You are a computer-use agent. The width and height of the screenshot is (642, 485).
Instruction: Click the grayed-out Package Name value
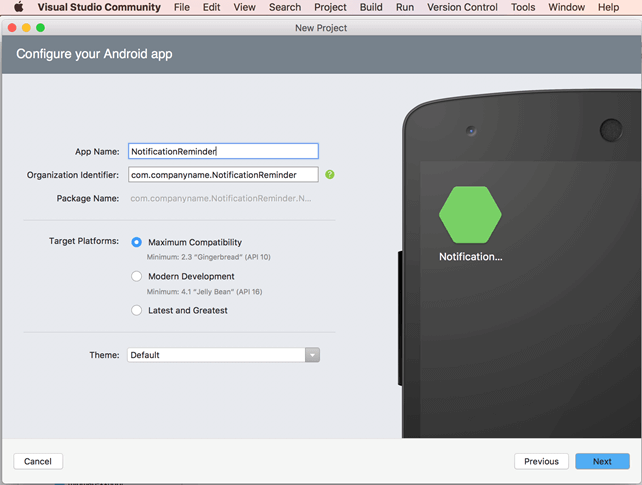[221, 199]
